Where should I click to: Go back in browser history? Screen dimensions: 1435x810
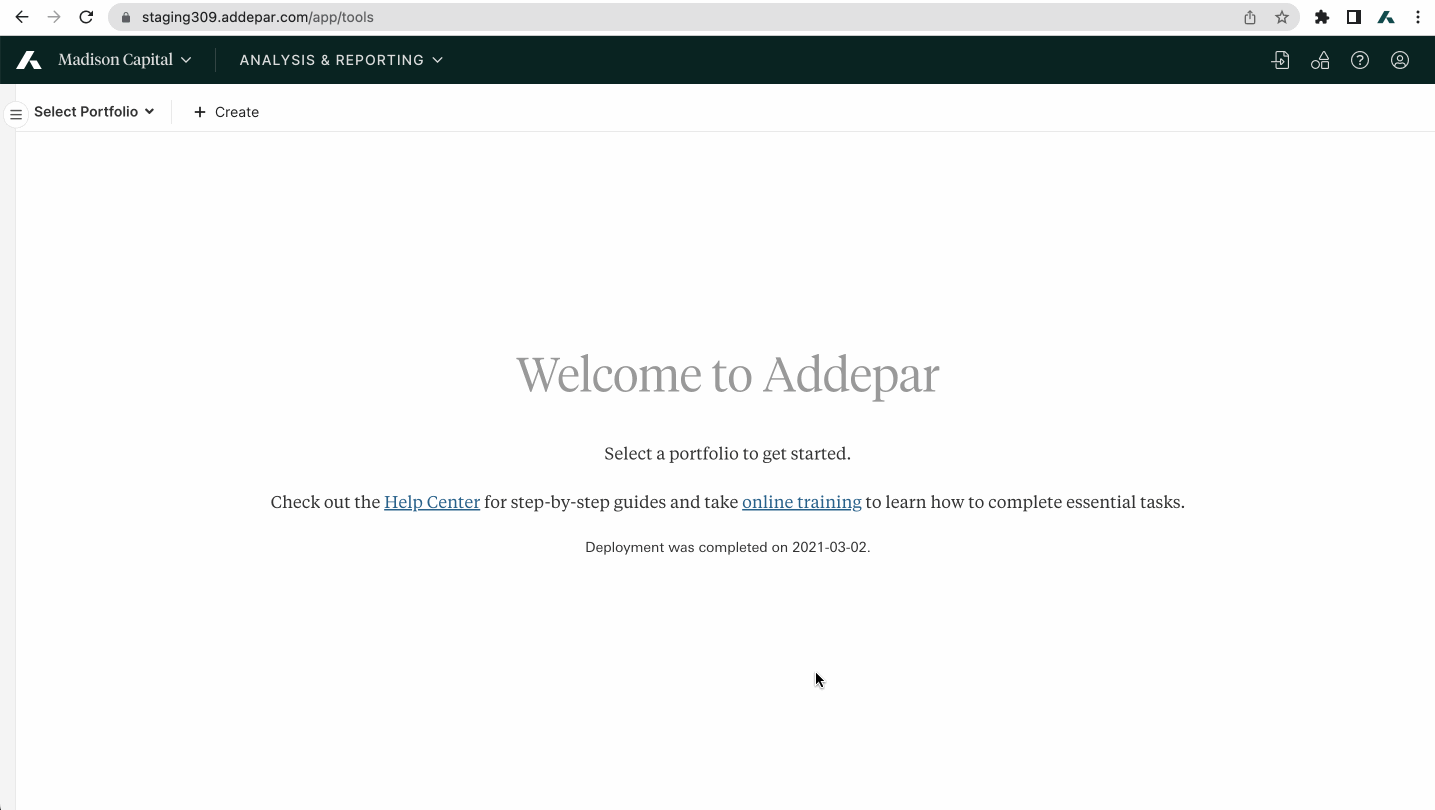pyautogui.click(x=22, y=17)
